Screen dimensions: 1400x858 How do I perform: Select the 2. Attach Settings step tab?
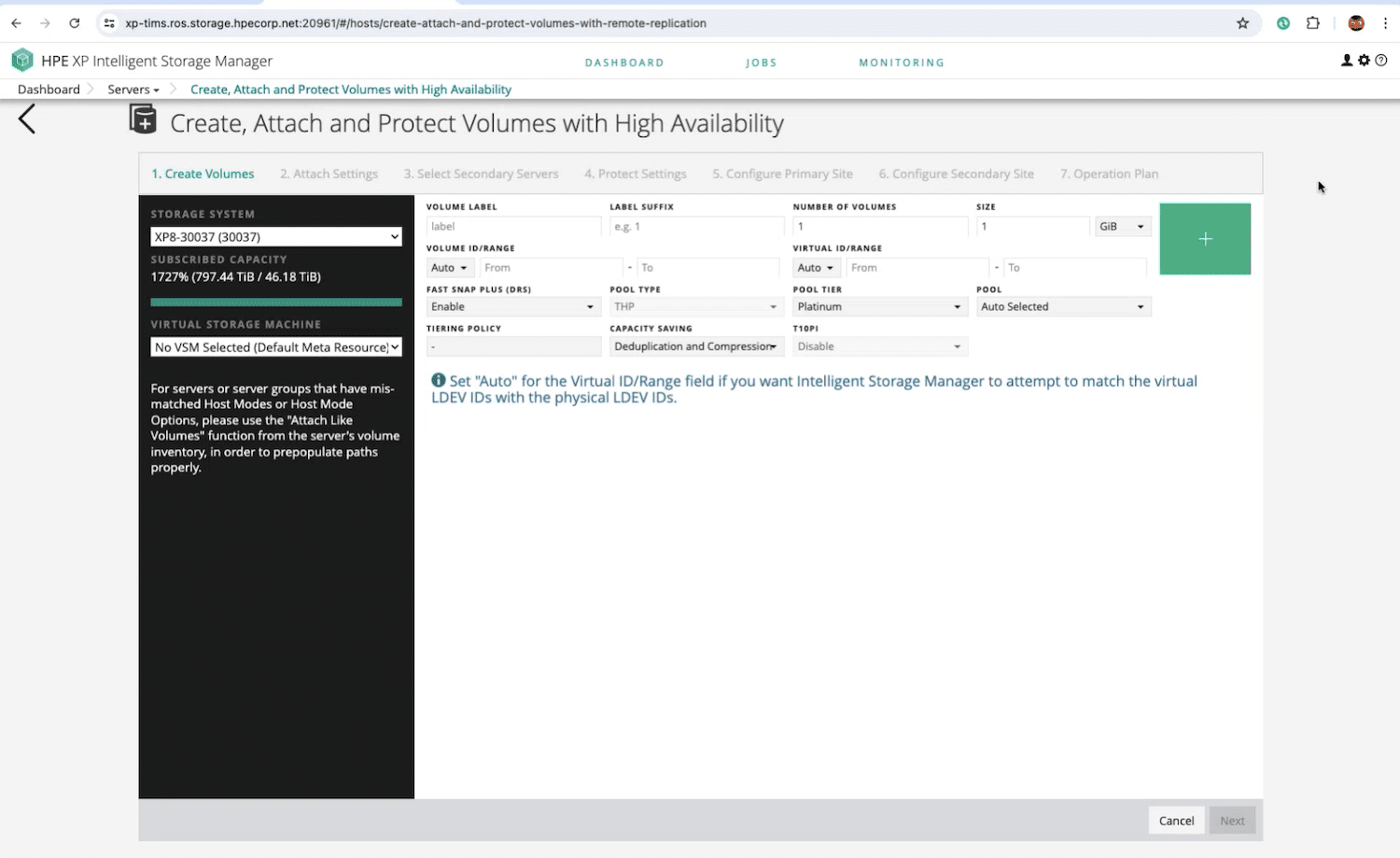329,174
